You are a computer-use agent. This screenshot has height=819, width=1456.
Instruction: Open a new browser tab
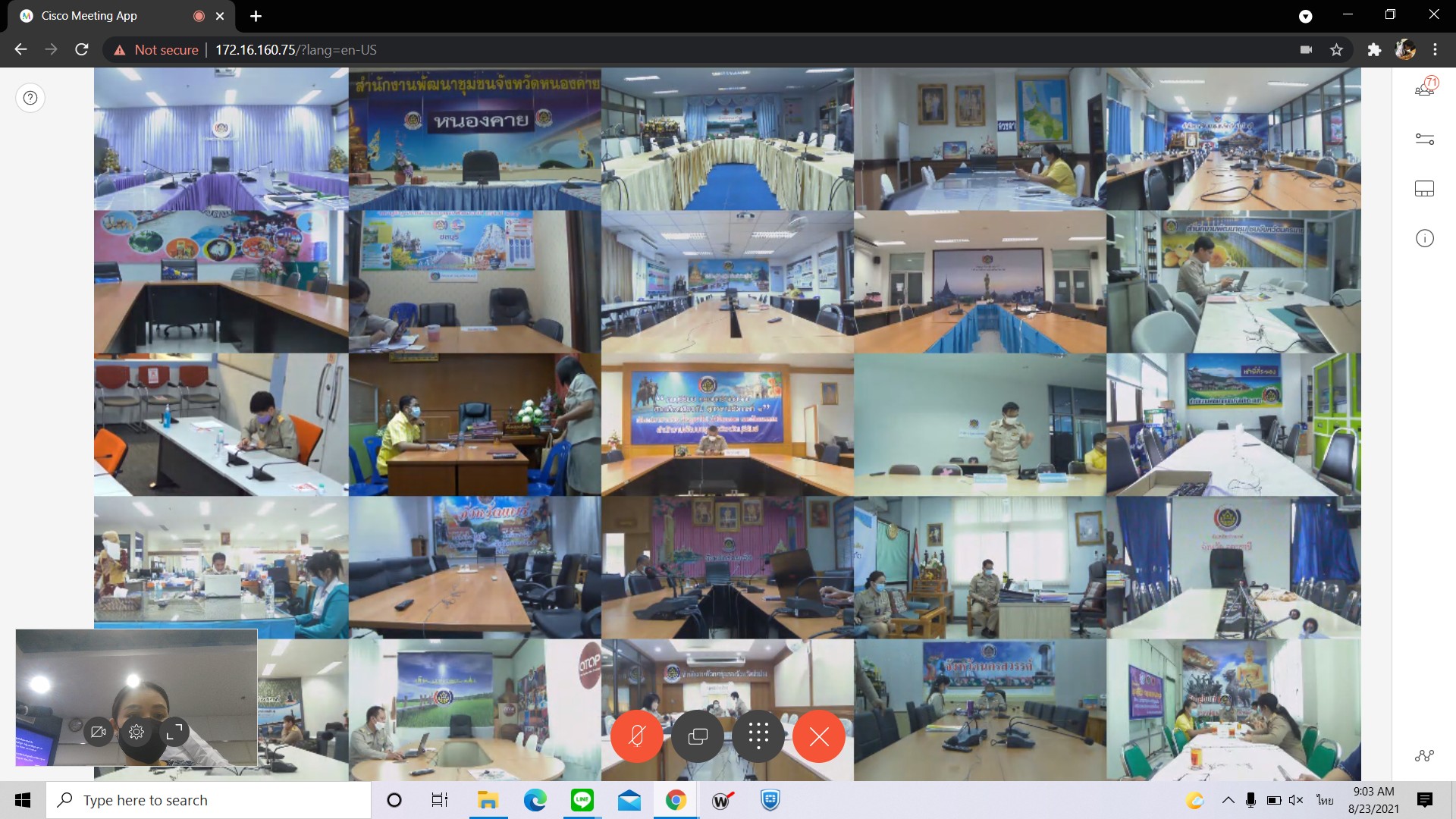tap(256, 16)
